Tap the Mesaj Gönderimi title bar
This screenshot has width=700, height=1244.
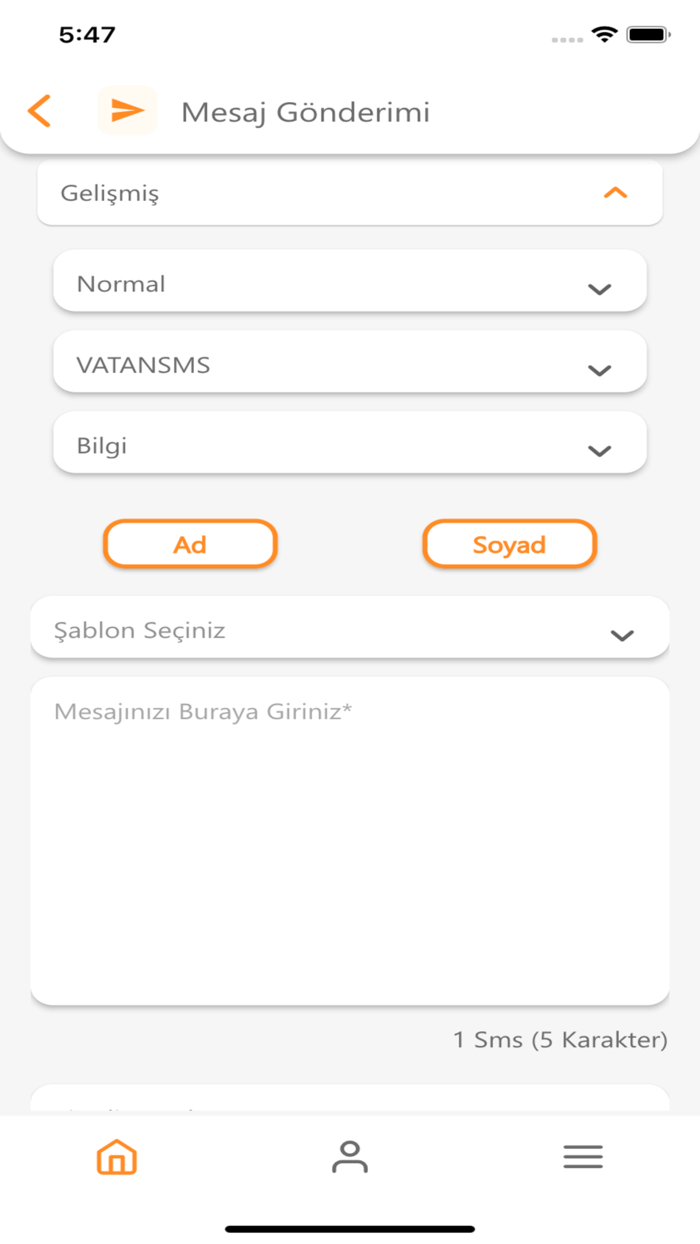click(305, 111)
